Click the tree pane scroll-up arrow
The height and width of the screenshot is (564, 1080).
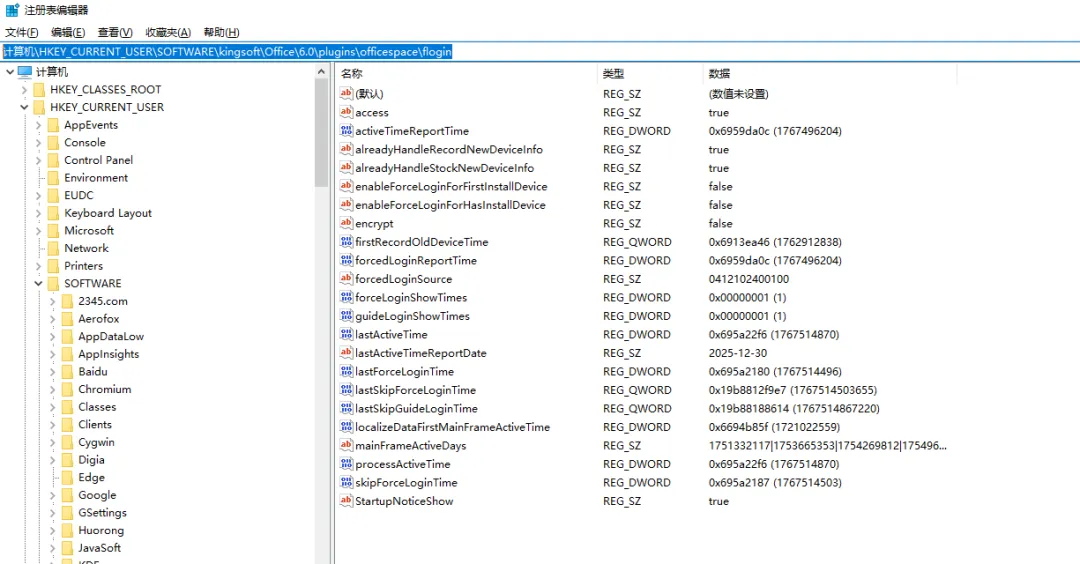(321, 72)
